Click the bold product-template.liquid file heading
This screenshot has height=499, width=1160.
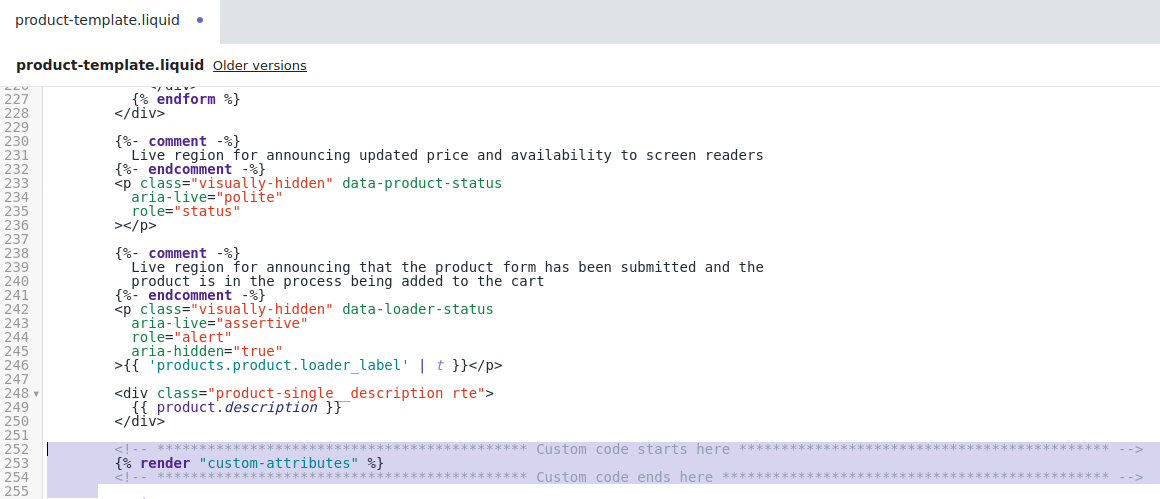[110, 65]
